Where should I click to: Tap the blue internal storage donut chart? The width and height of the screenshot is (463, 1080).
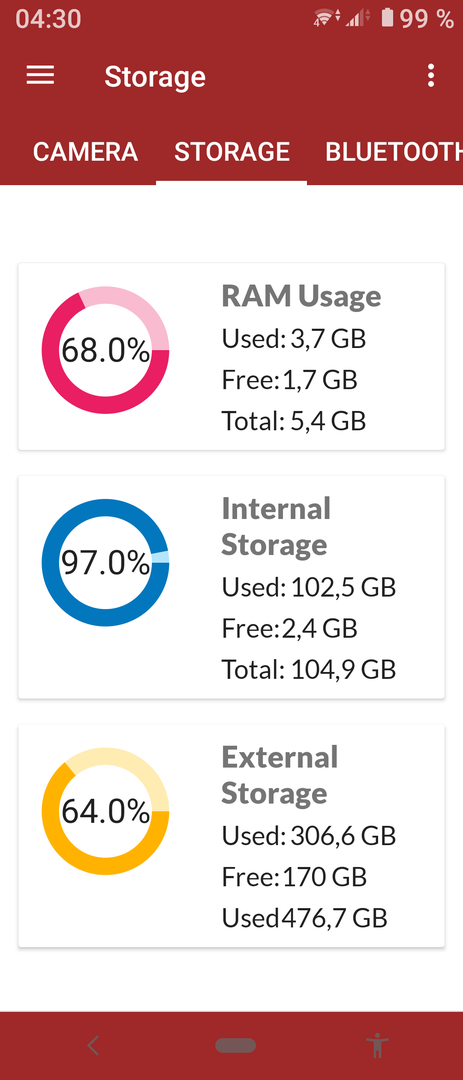(x=105, y=563)
